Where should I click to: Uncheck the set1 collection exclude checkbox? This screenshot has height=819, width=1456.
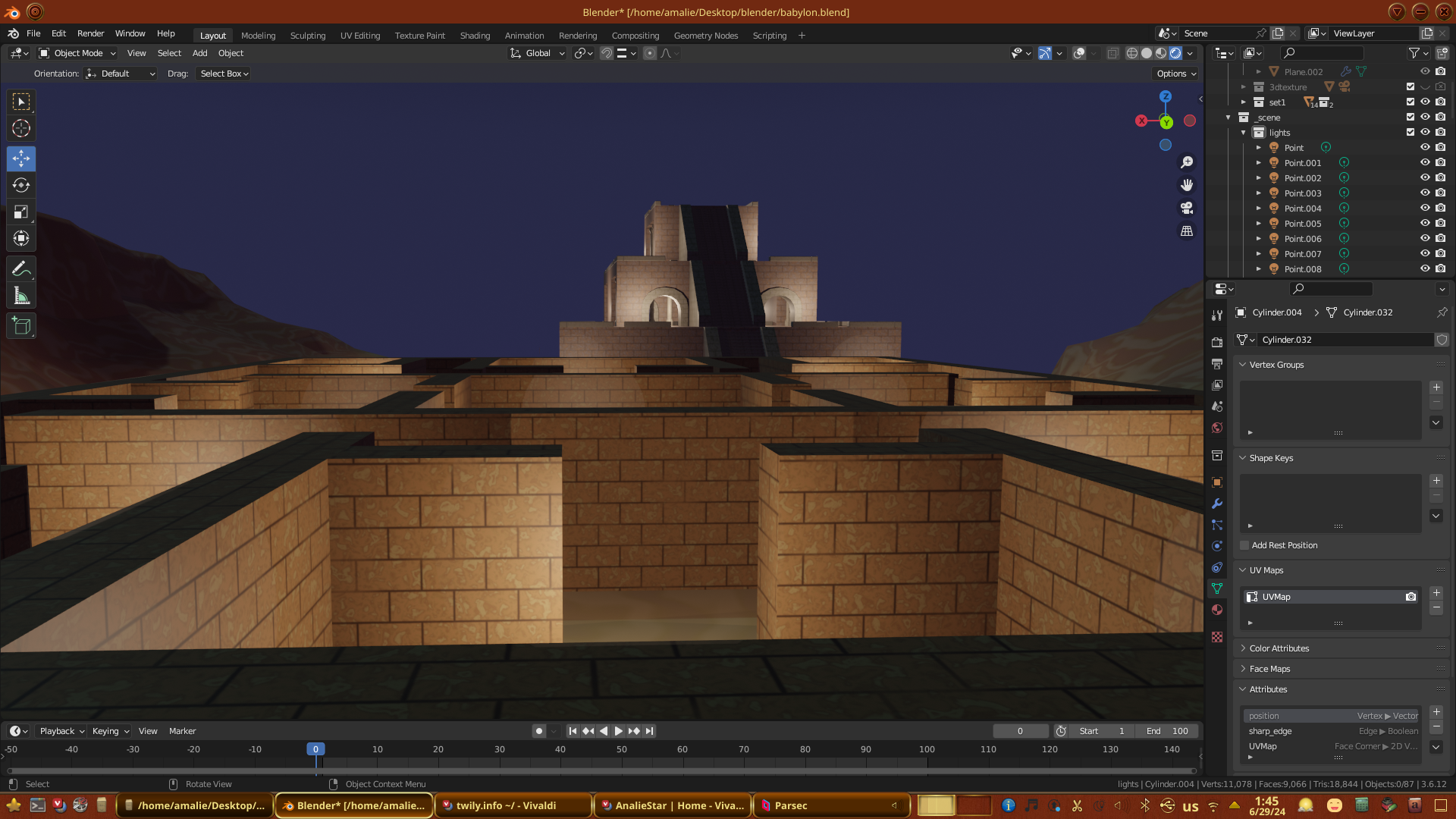(1410, 102)
